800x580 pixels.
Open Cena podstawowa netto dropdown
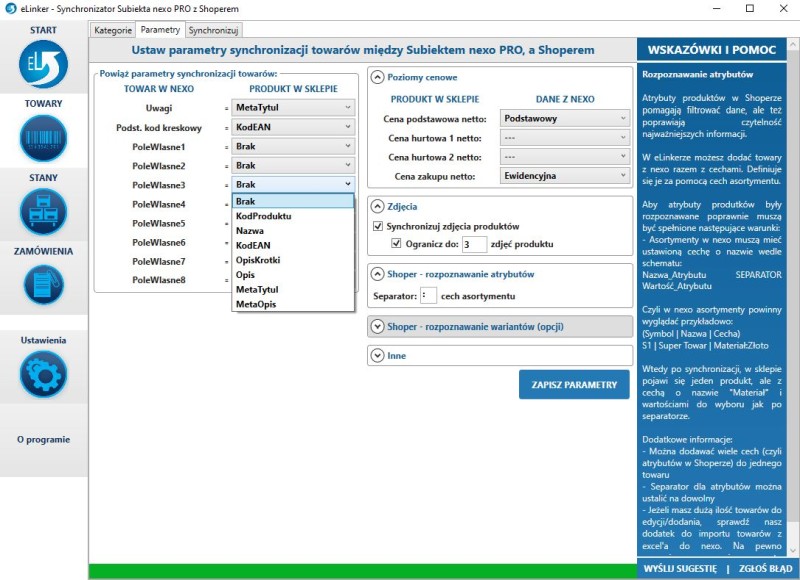tap(564, 118)
